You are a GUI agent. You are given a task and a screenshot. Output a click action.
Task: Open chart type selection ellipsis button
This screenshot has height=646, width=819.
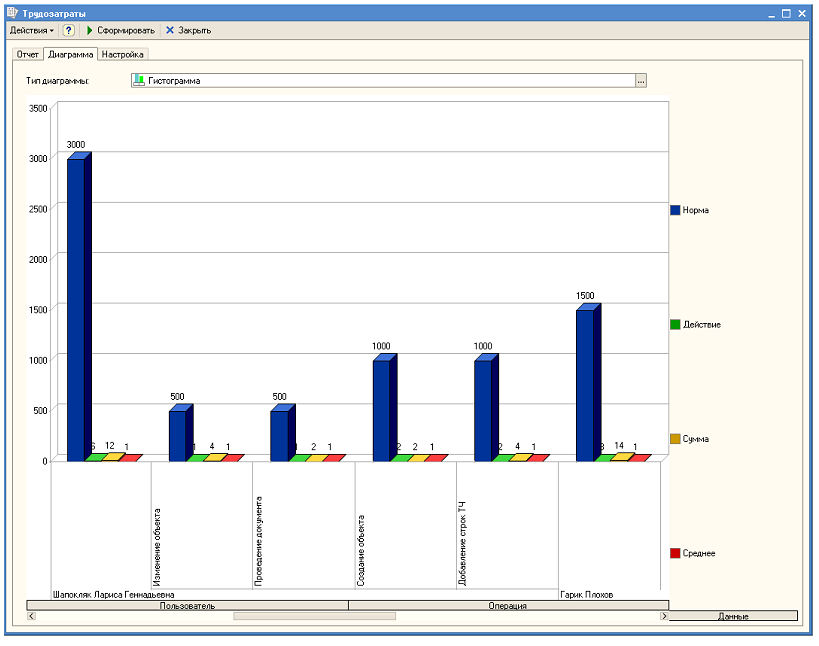(x=641, y=81)
